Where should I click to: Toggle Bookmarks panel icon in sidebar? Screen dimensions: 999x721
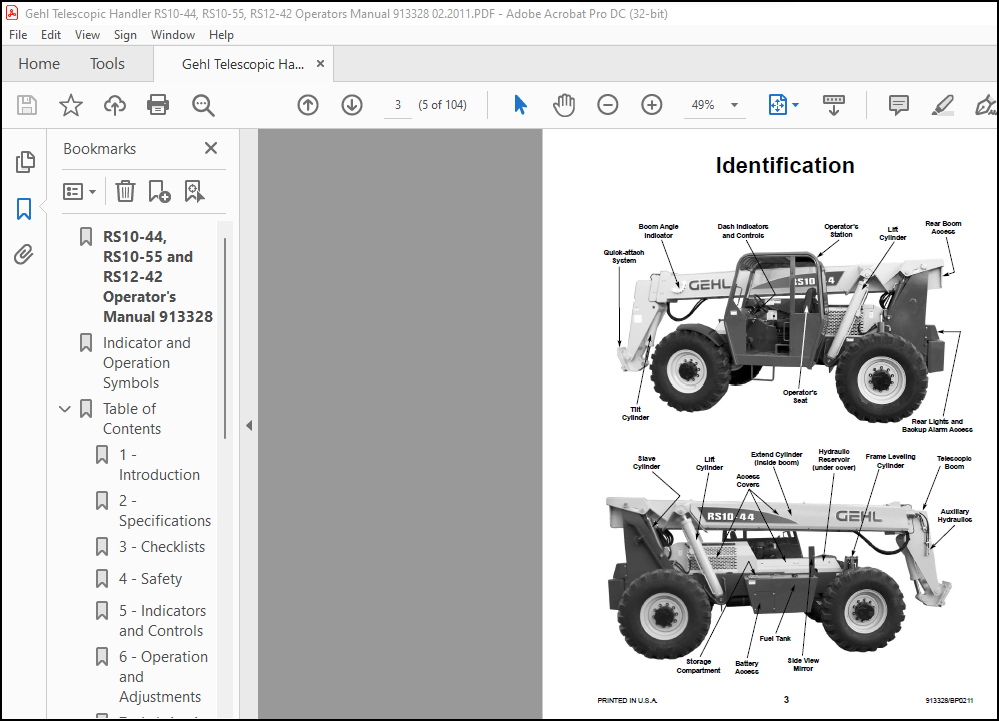24,208
